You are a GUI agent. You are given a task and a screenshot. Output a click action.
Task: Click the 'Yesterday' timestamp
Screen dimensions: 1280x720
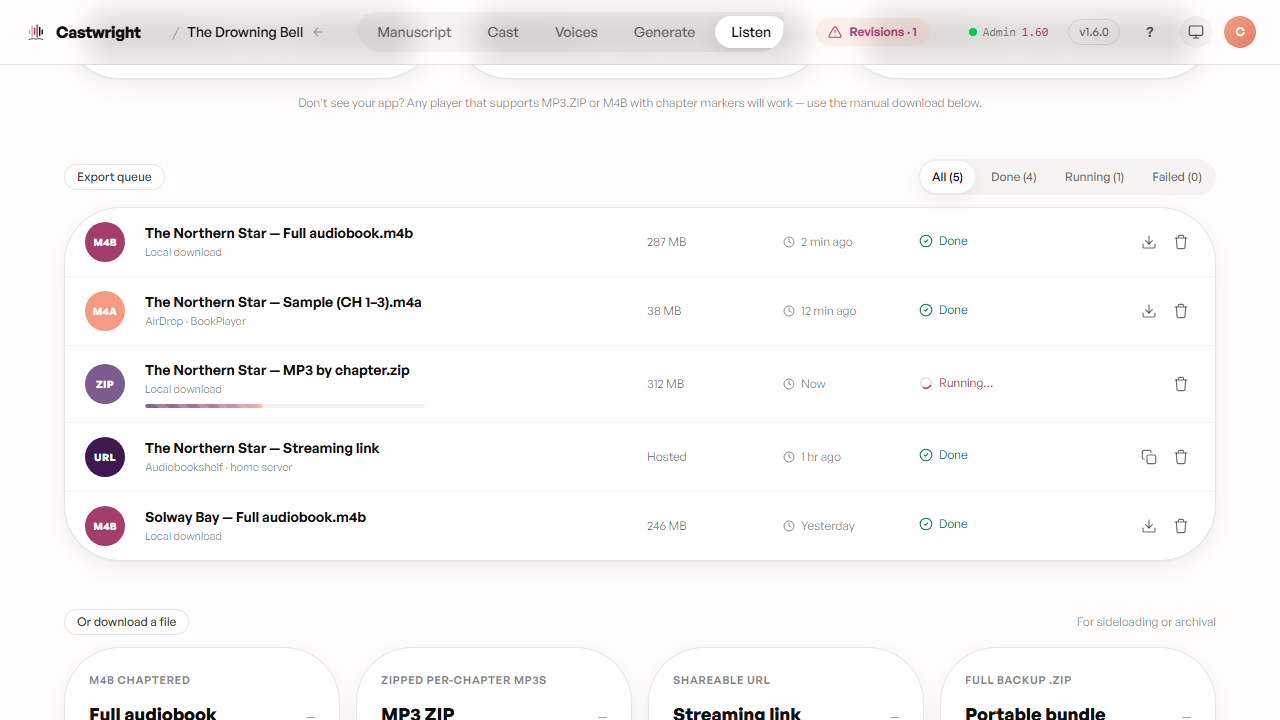[x=828, y=526]
